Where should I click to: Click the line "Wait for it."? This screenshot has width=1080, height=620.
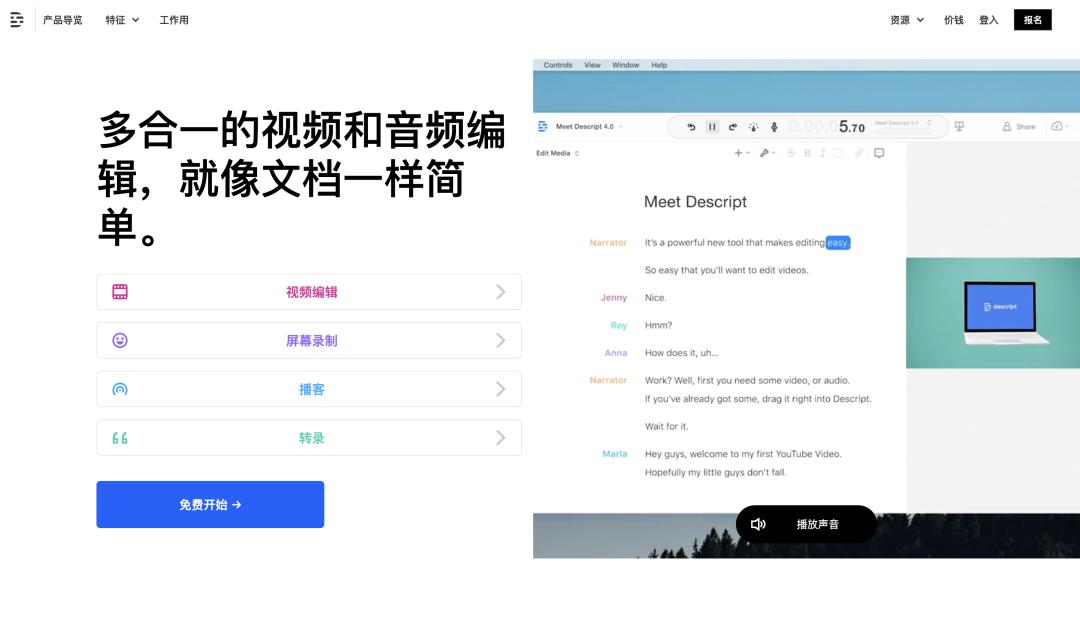pos(666,426)
